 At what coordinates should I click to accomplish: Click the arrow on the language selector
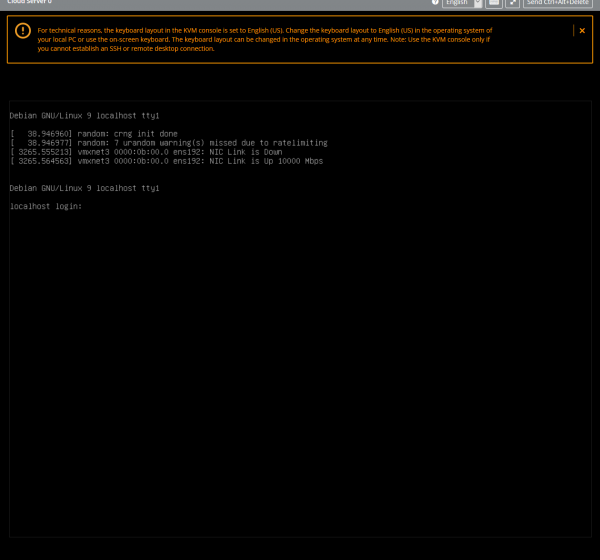(x=478, y=3)
